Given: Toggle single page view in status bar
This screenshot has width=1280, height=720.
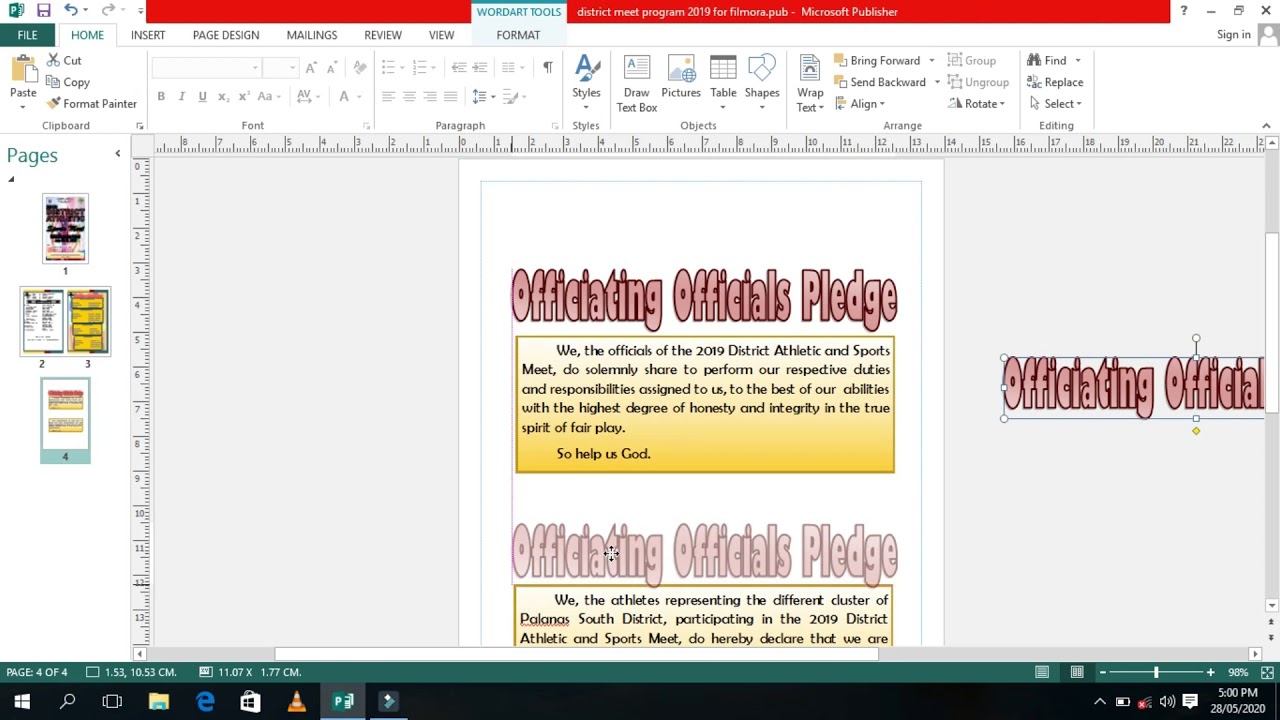Looking at the screenshot, I should [1042, 672].
